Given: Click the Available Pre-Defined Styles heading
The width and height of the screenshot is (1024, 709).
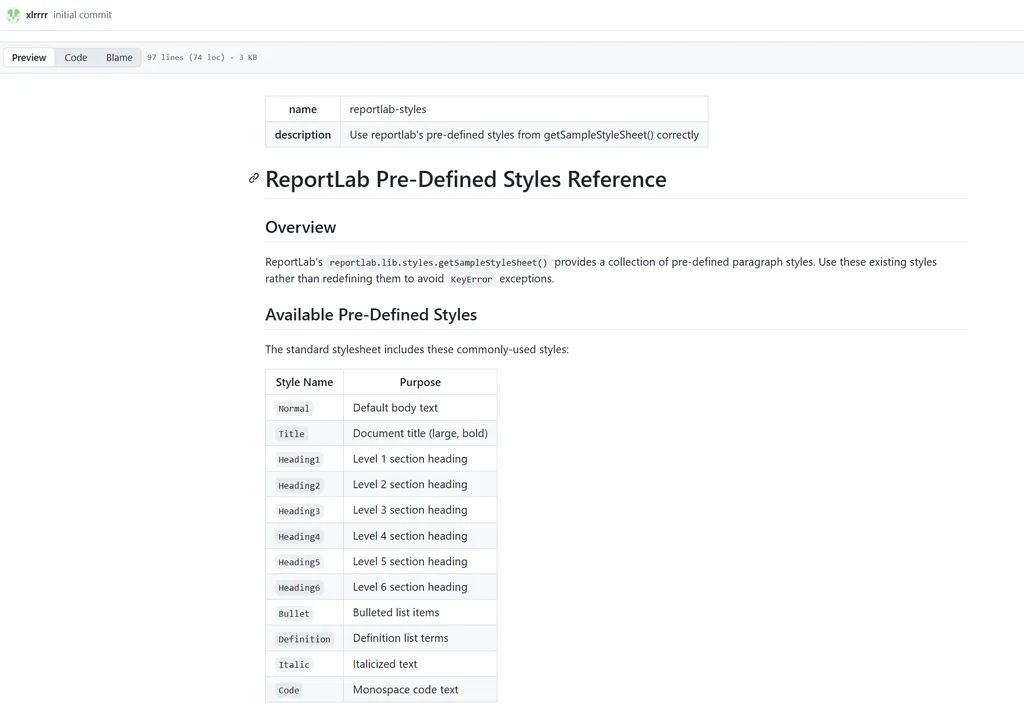Looking at the screenshot, I should click(371, 315).
